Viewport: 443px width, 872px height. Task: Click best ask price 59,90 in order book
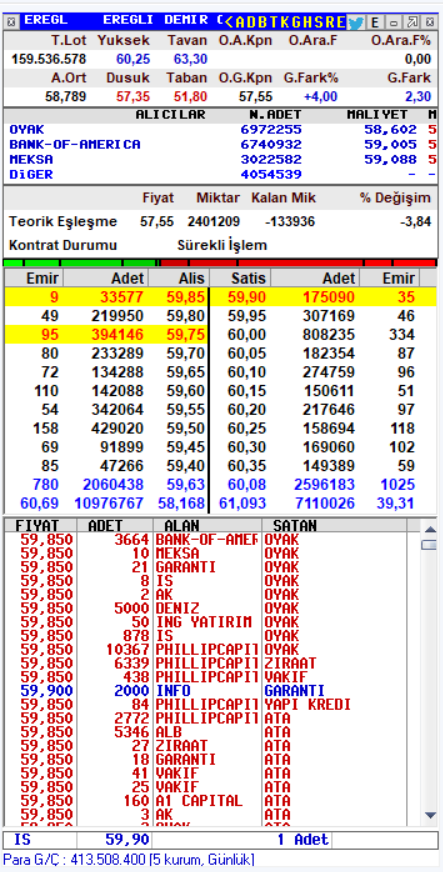click(246, 298)
